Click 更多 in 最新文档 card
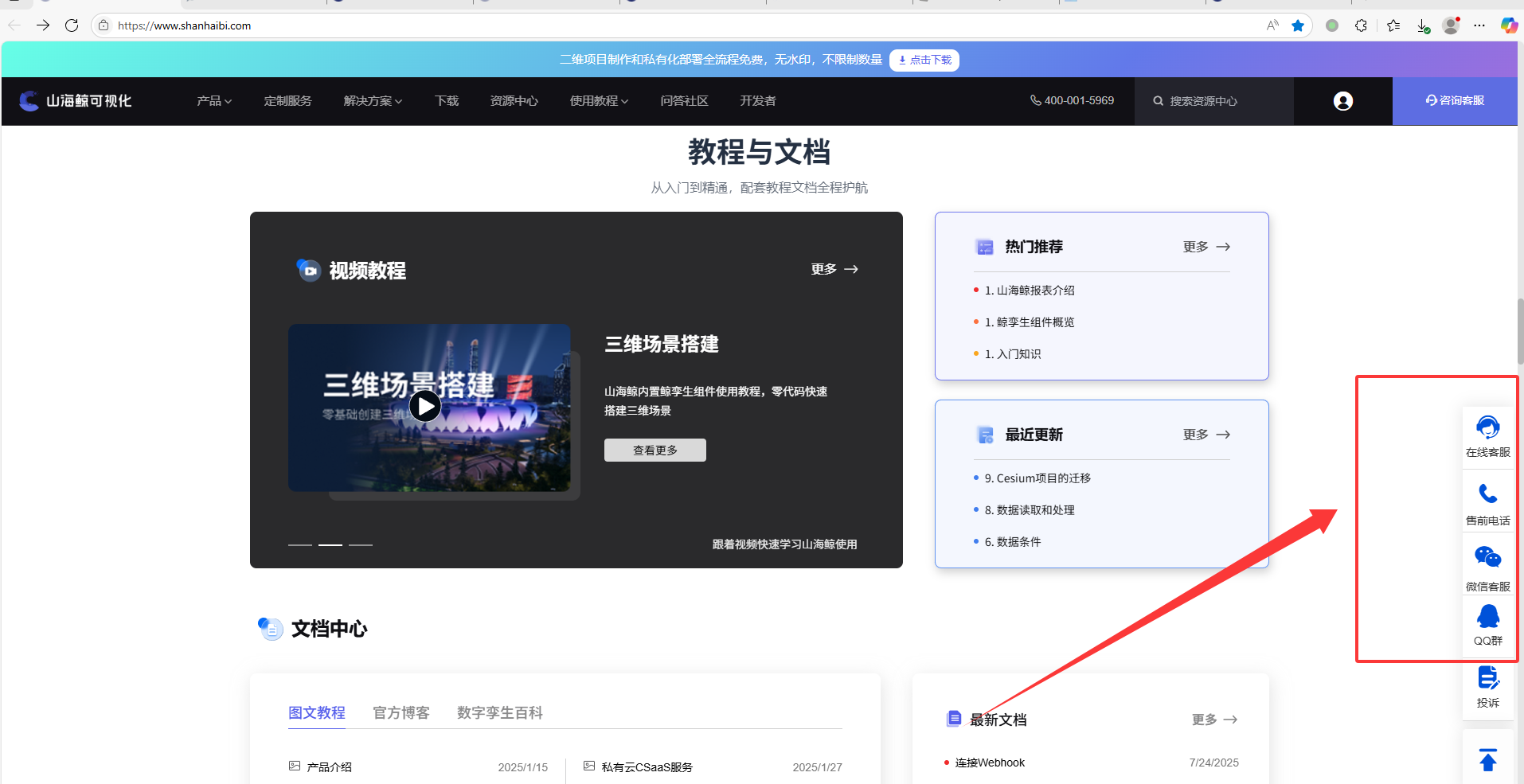Screen dimensions: 1524x784 tap(1214, 720)
